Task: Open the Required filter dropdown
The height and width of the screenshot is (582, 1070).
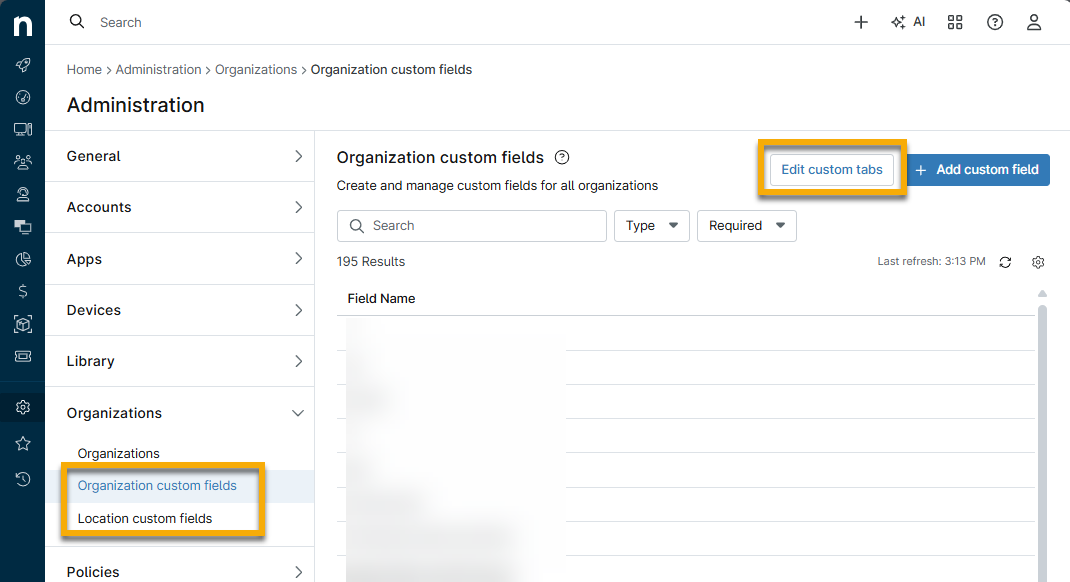Action: coord(746,226)
